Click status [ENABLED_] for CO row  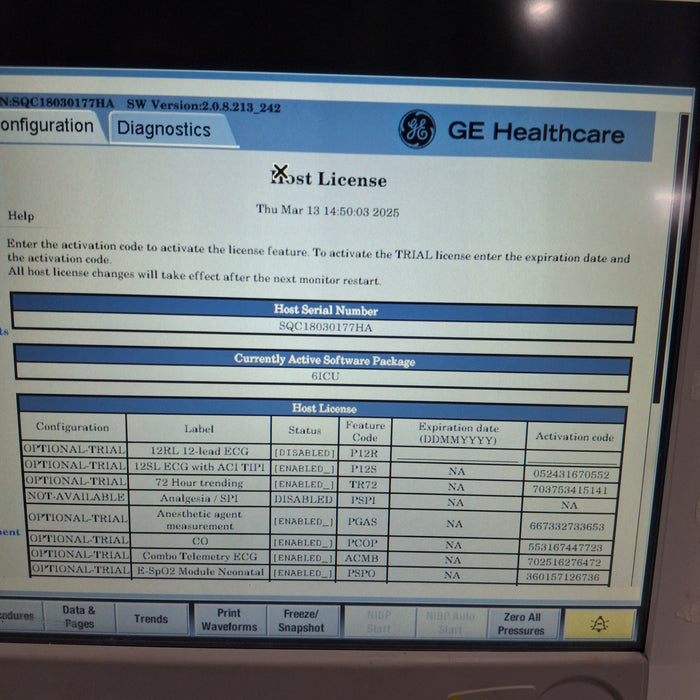click(x=303, y=542)
